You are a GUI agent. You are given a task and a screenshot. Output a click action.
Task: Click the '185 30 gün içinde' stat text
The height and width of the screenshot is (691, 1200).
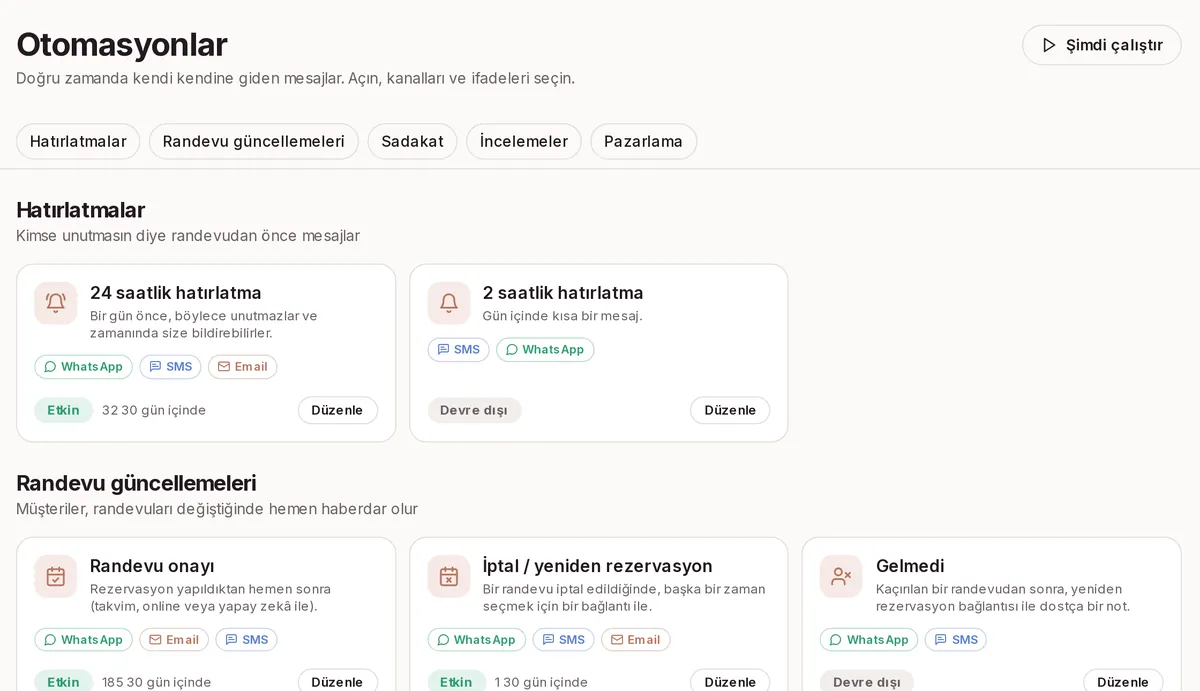(x=157, y=682)
